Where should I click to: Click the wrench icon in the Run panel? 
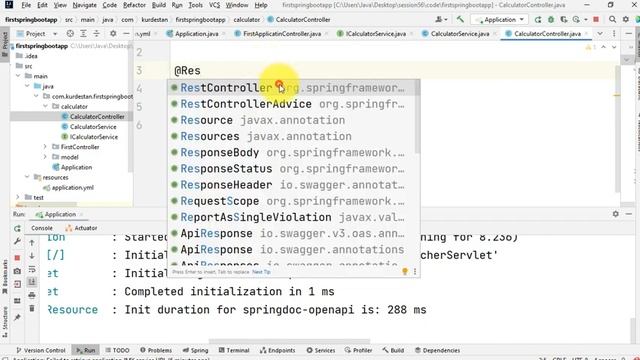coord(17,242)
